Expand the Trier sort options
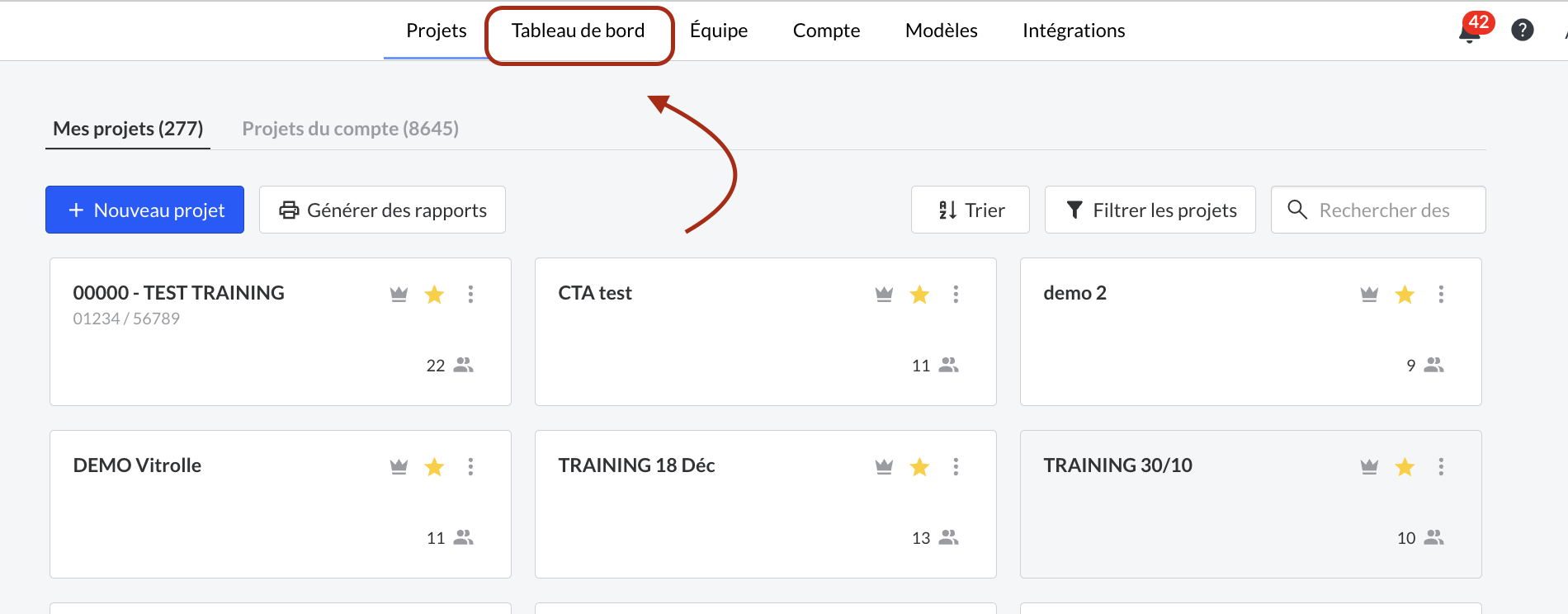This screenshot has width=1568, height=614. [971, 210]
